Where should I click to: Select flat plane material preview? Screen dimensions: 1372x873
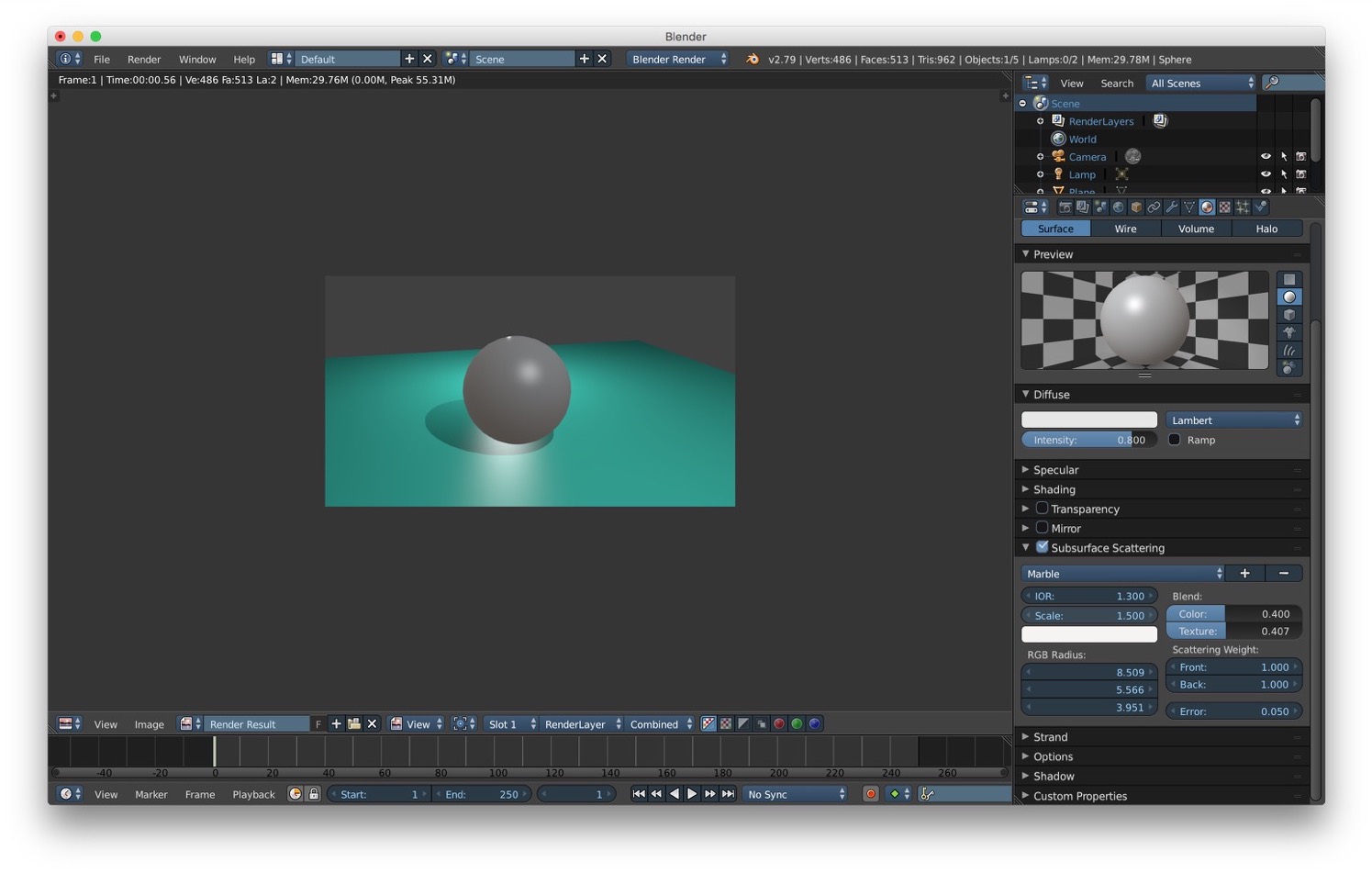point(1289,280)
